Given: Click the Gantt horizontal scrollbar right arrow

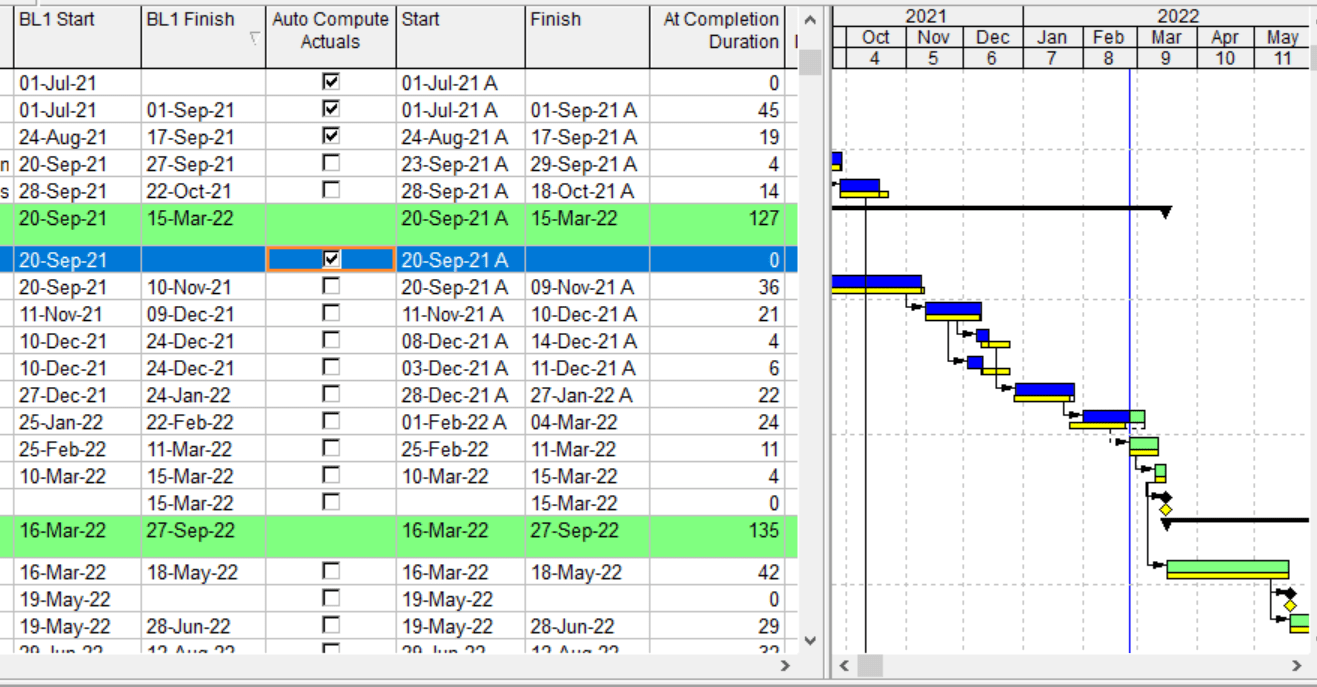Looking at the screenshot, I should [1297, 665].
